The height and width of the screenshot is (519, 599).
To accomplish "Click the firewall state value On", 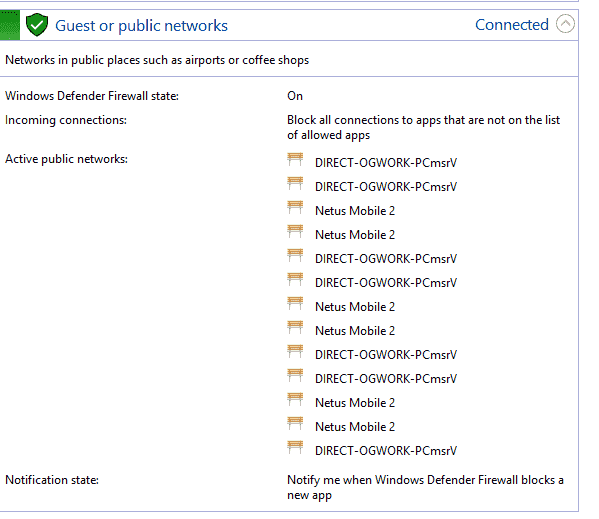I will 295,96.
